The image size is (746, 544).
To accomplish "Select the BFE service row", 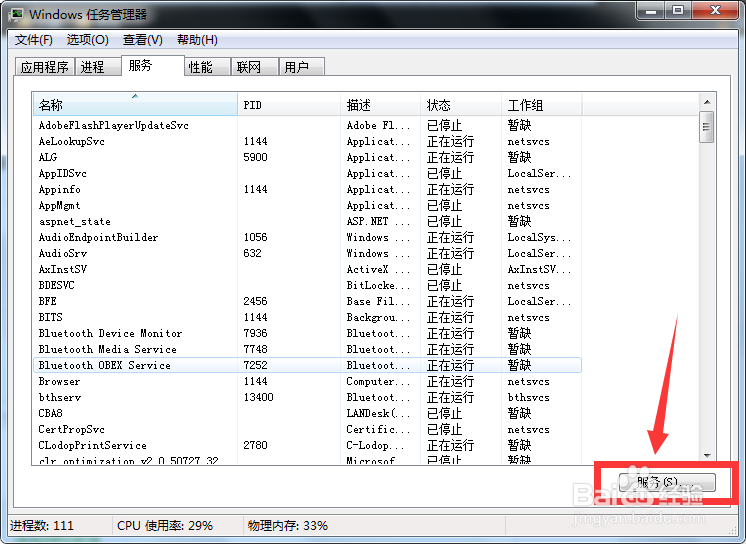I will click(307, 301).
